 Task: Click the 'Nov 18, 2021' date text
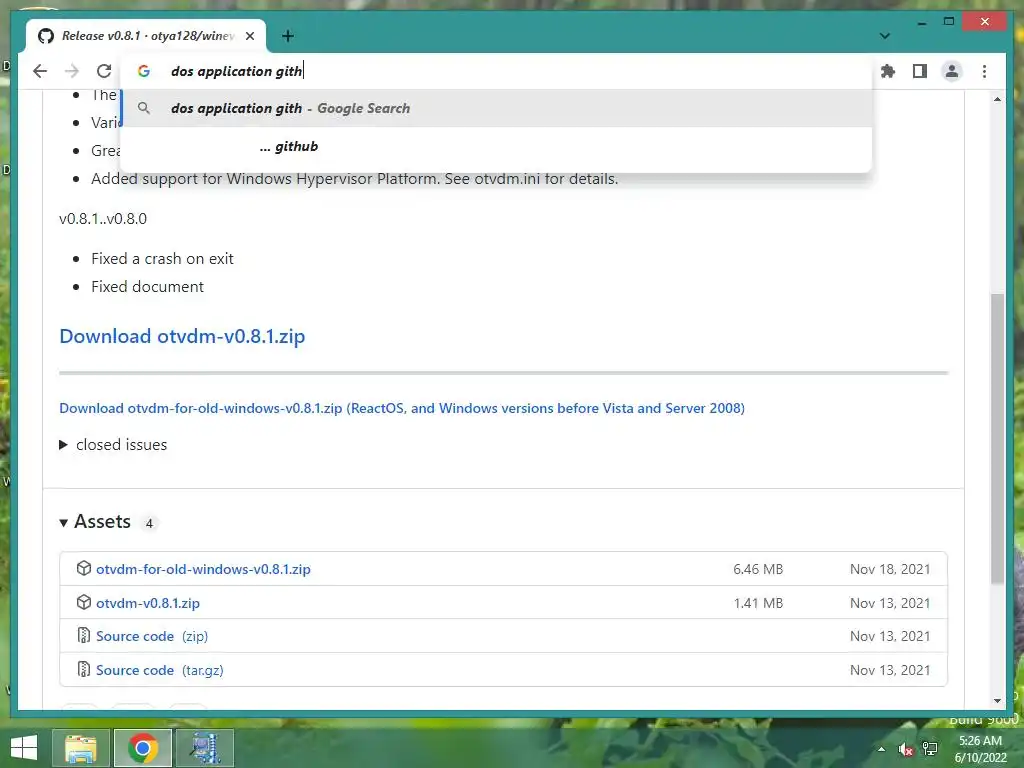point(890,569)
